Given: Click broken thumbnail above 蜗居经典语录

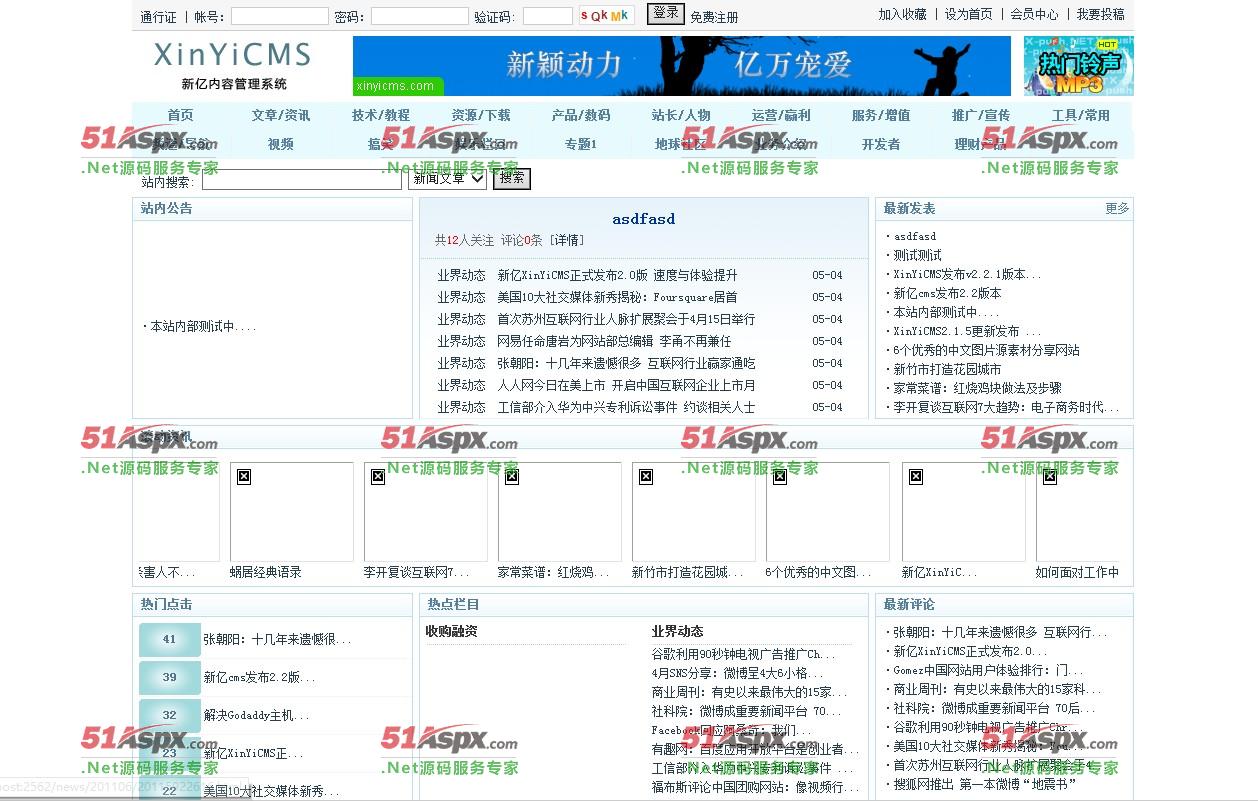Looking at the screenshot, I should point(292,512).
